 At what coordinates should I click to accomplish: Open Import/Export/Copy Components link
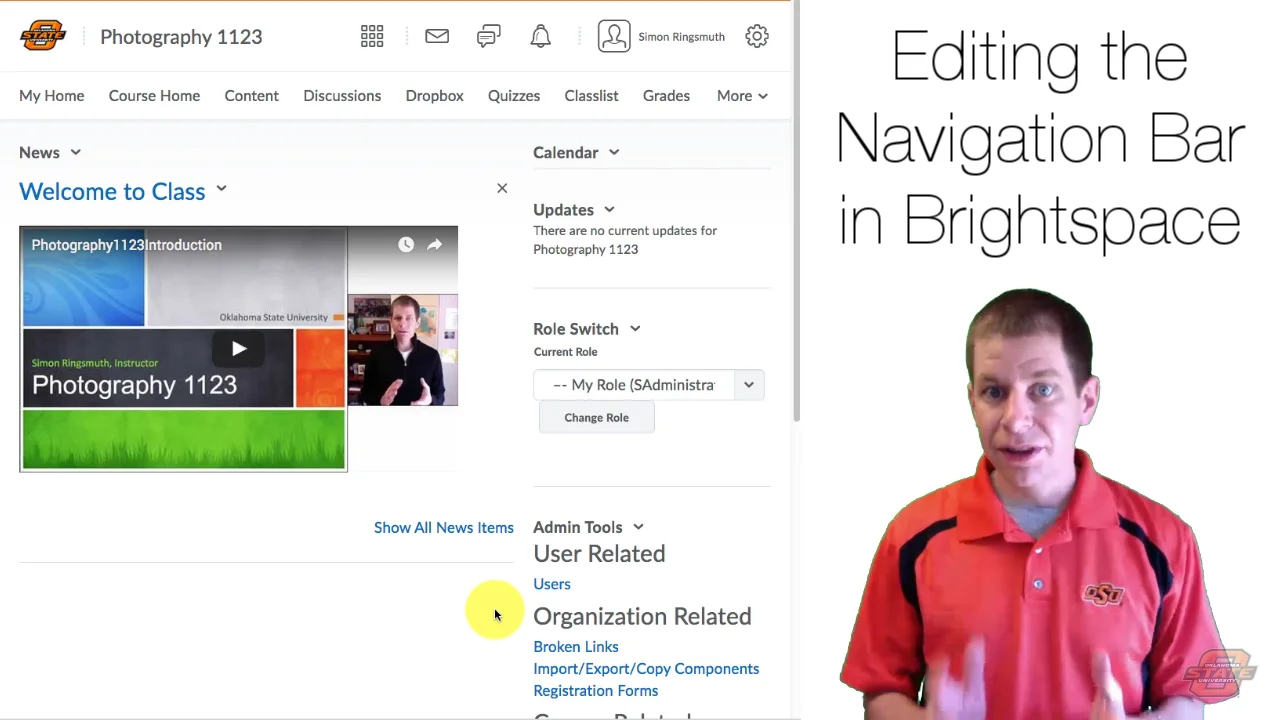(x=646, y=669)
